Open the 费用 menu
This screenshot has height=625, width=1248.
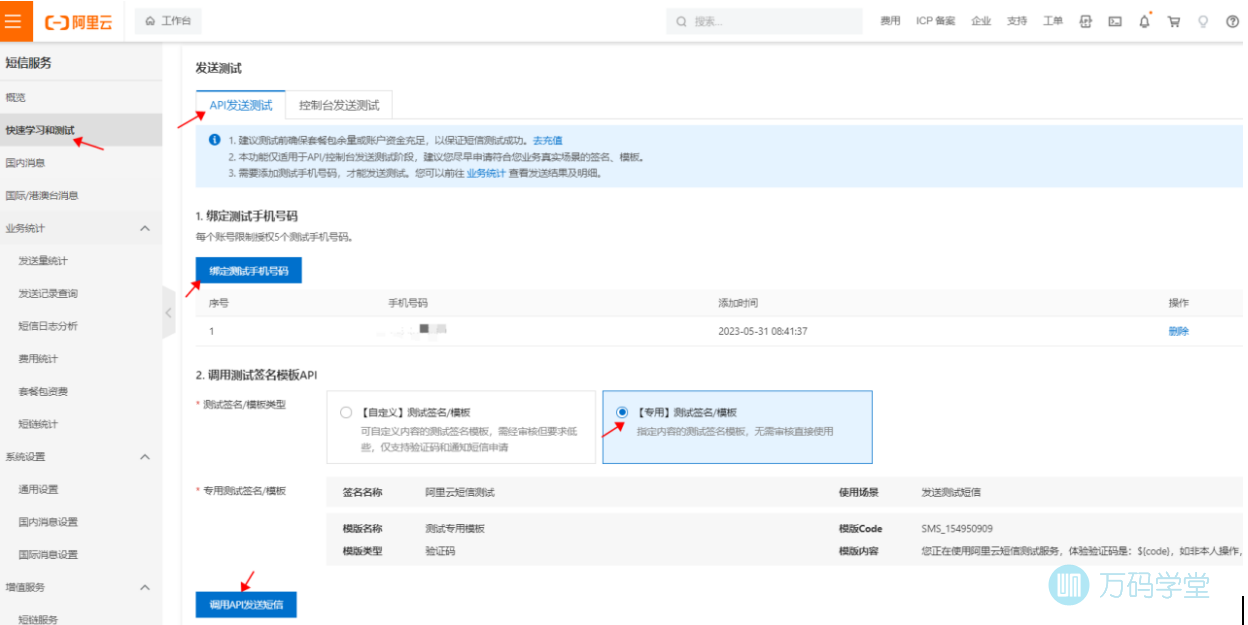(890, 21)
